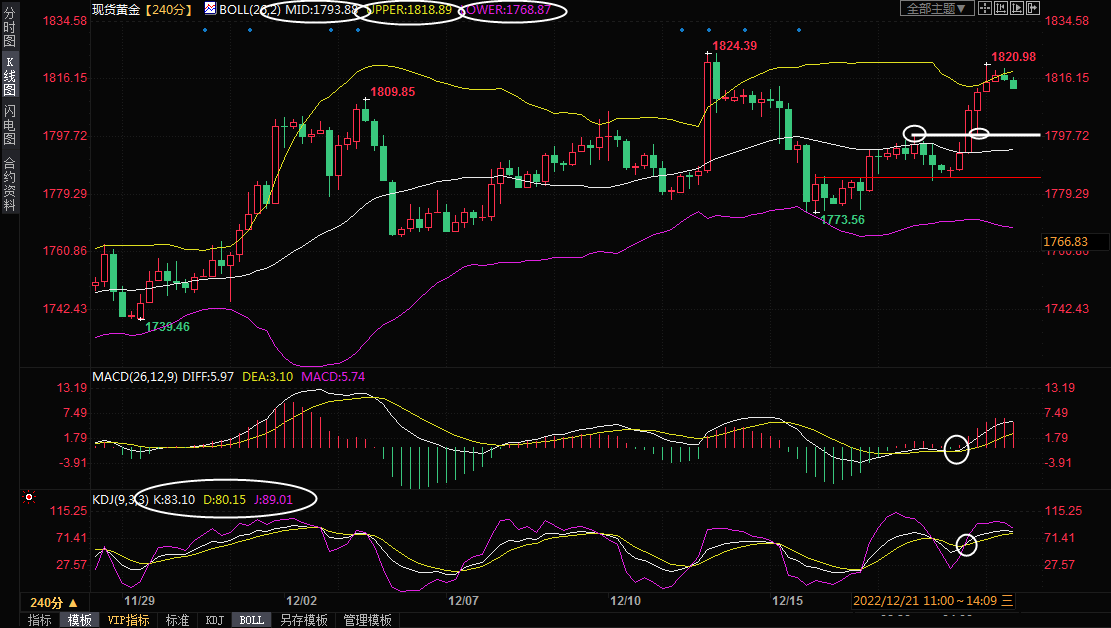Click the BOLL indicator chart icon

210,8
